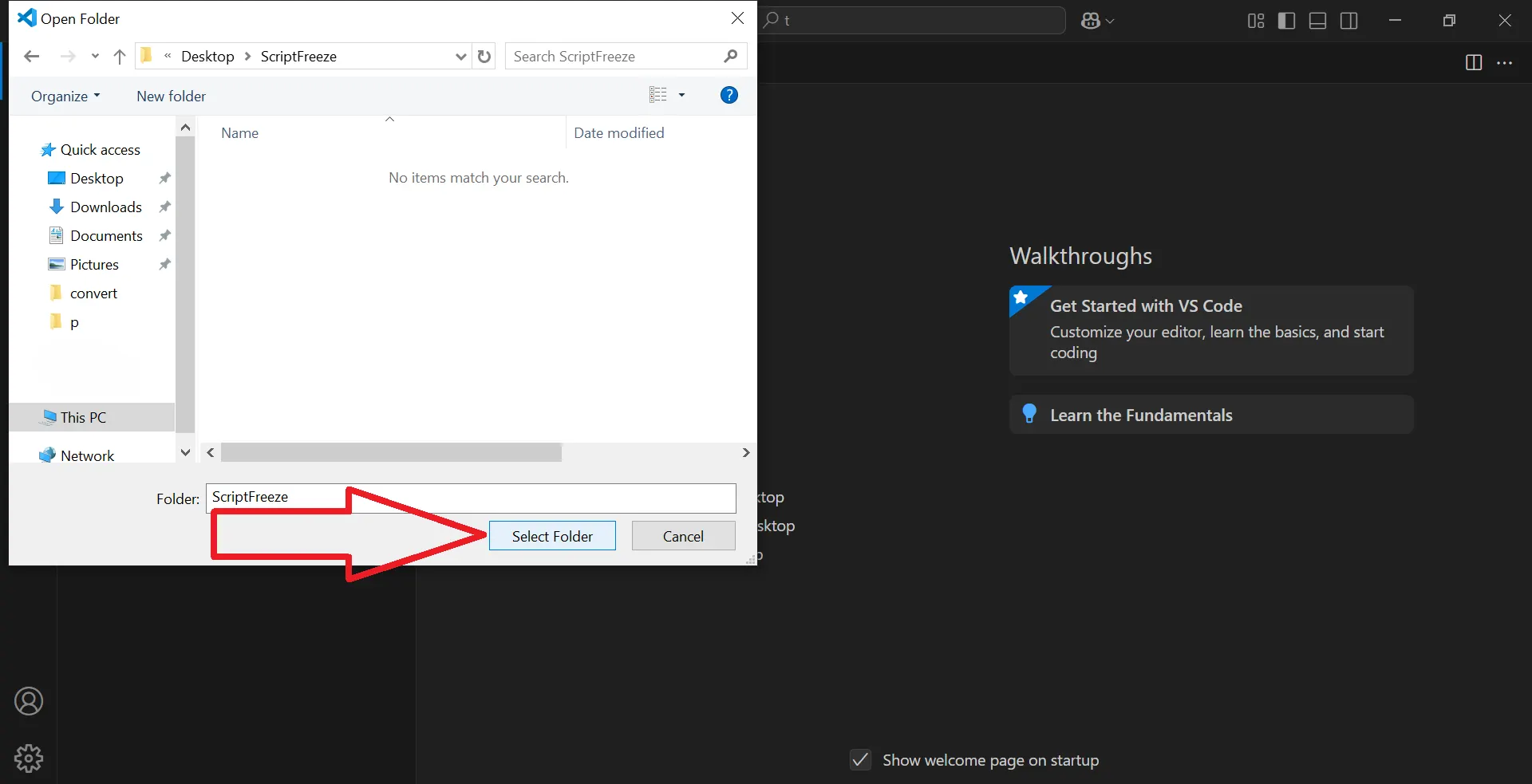The height and width of the screenshot is (784, 1532).
Task: Toggle VS Code bottom panel
Action: 1318,21
